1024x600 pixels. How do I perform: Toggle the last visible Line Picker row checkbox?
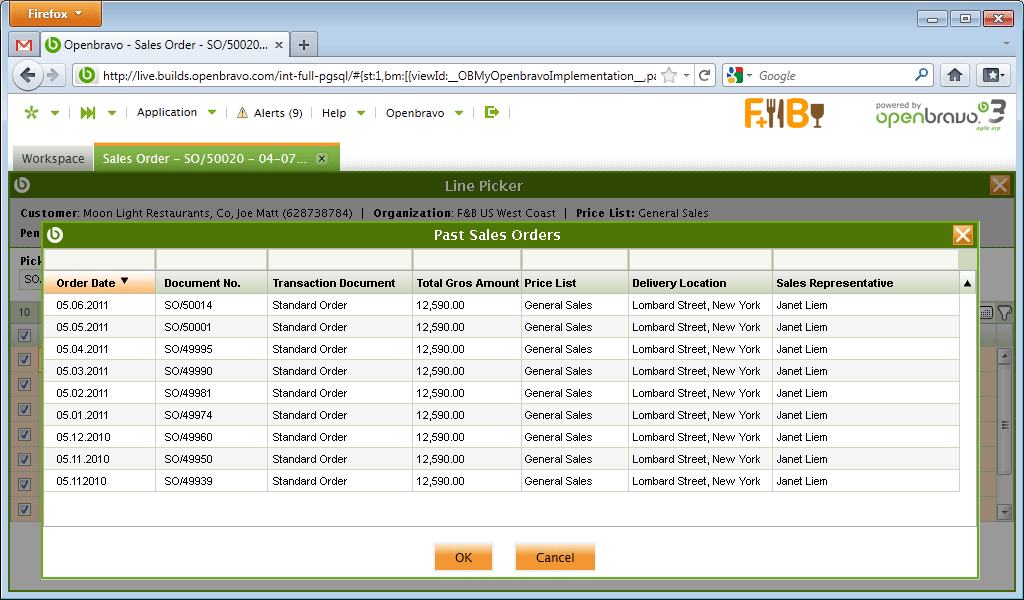tap(25, 509)
